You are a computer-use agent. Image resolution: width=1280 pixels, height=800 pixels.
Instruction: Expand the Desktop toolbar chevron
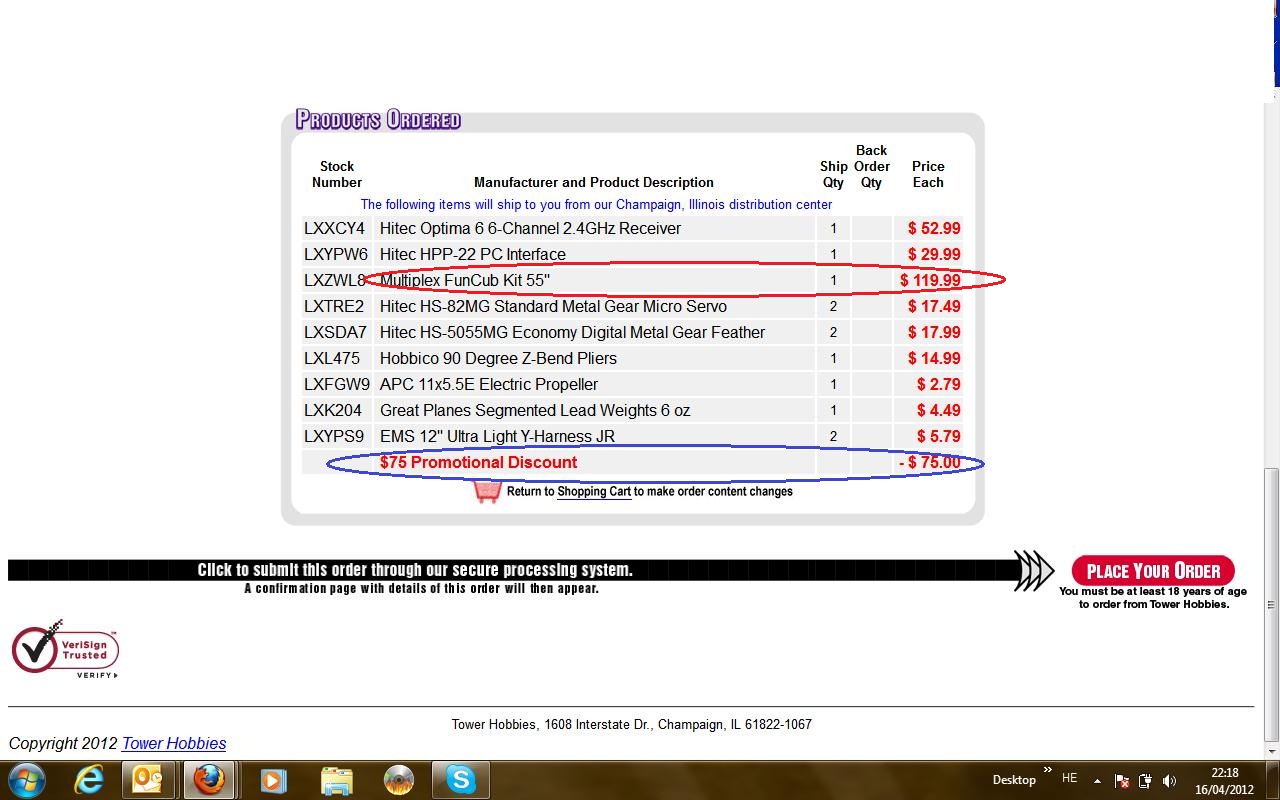1047,770
